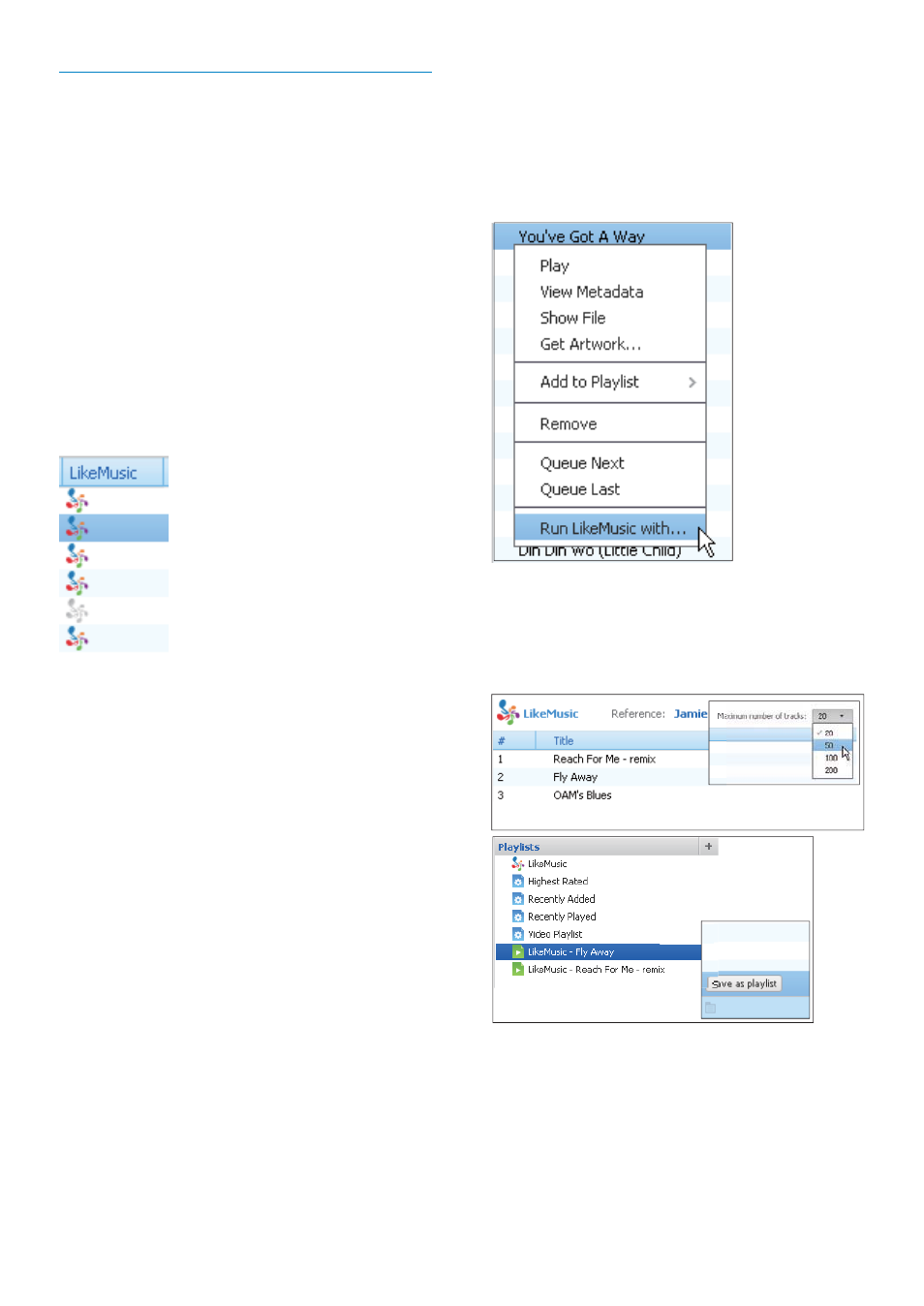The height and width of the screenshot is (1306, 924).
Task: Add new playlist with plus button
Action: (x=709, y=847)
